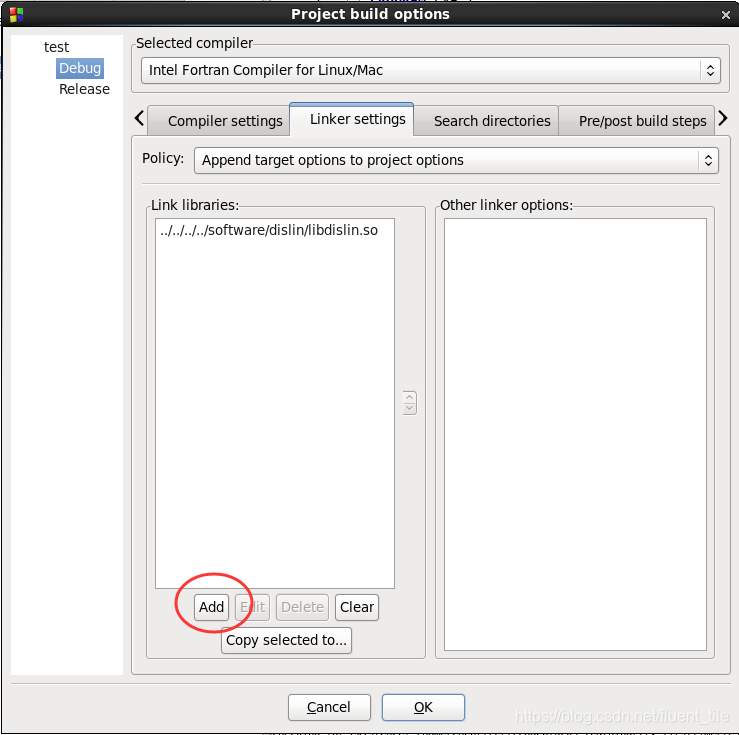Open the Search directories tab

pos(486,121)
